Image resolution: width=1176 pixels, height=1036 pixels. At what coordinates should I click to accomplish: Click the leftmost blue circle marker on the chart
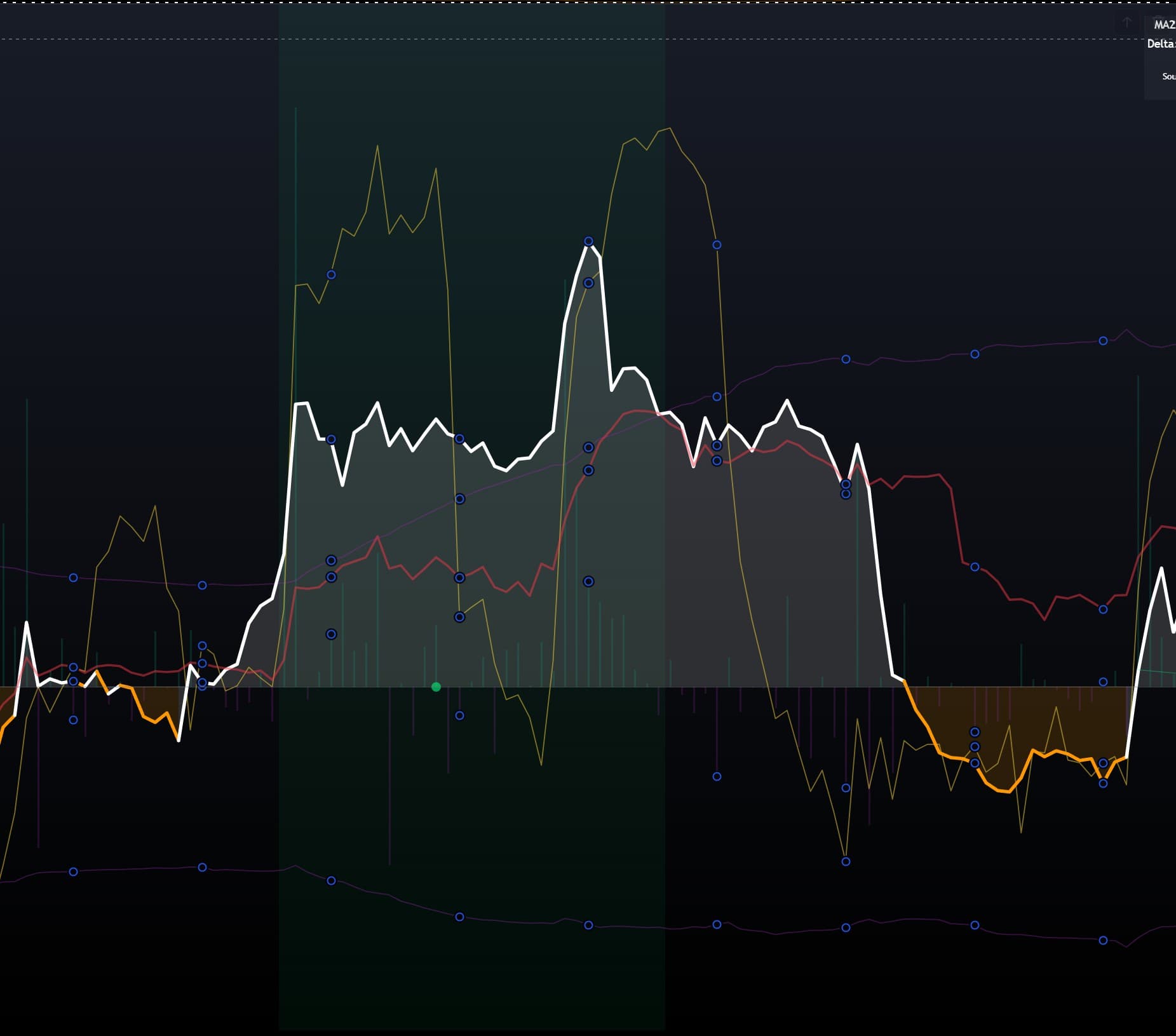(72, 578)
